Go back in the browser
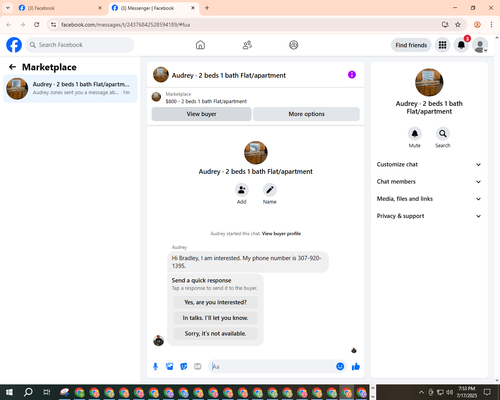500x400 pixels. pos(9,25)
